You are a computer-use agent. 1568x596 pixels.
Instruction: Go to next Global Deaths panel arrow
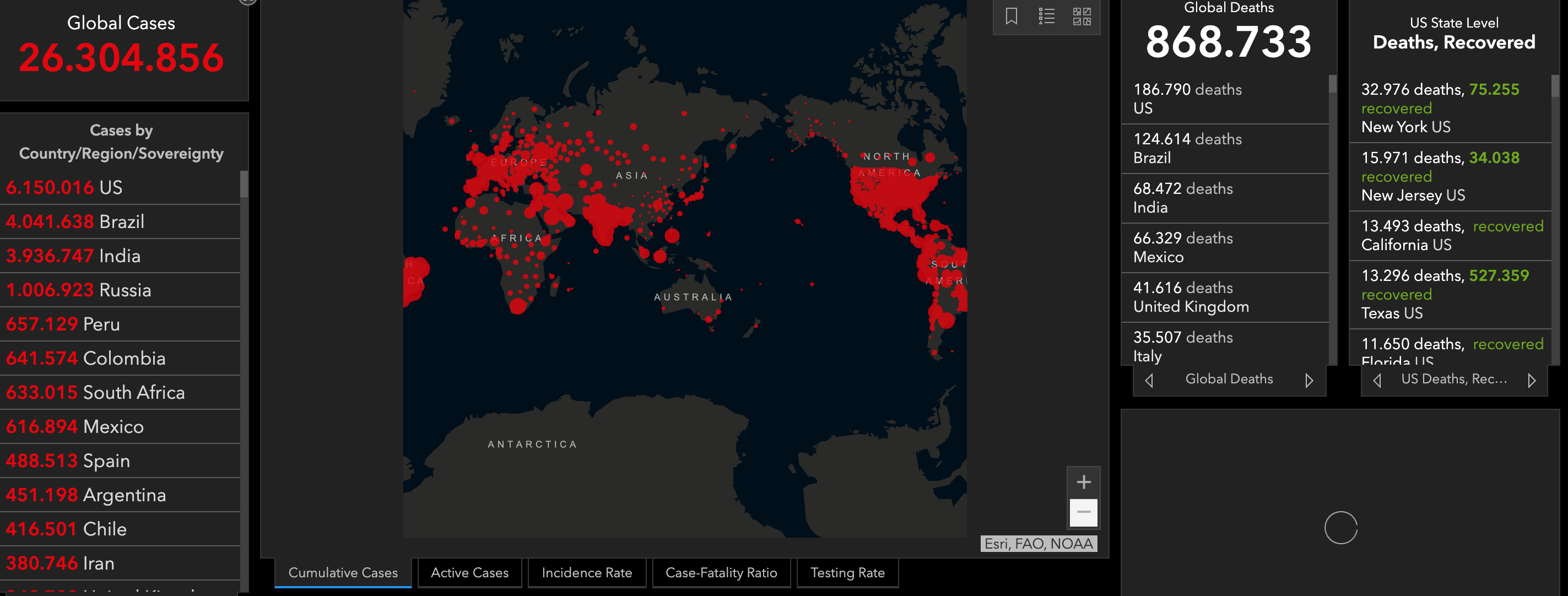pyautogui.click(x=1309, y=380)
